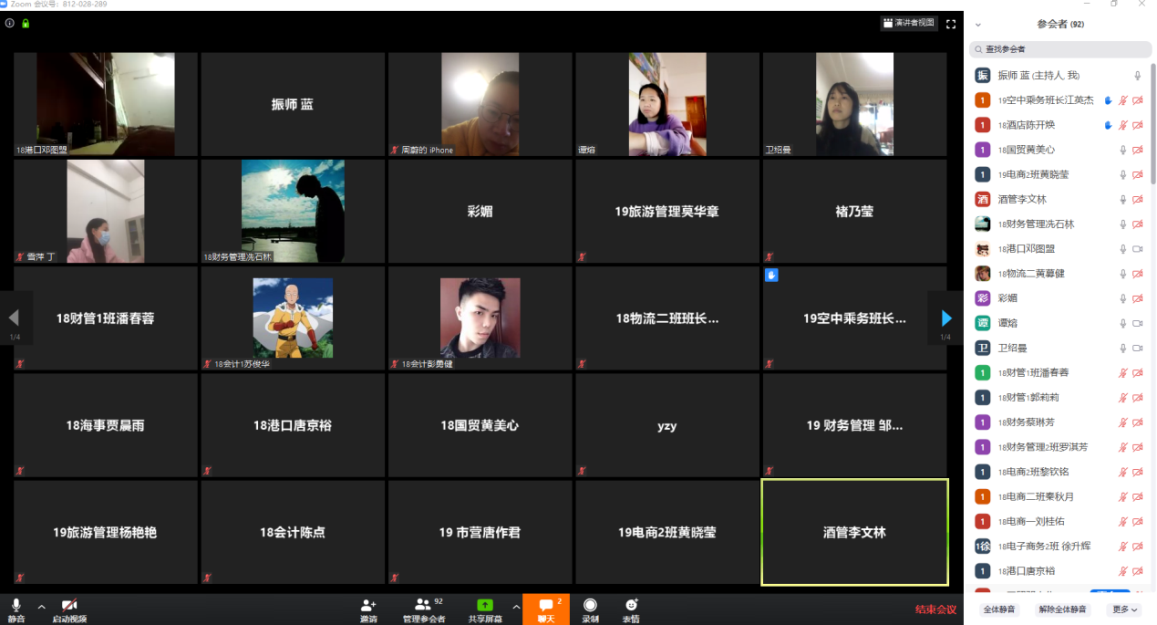
Task: Switch to 演讲者视图 speaker view
Action: (908, 23)
